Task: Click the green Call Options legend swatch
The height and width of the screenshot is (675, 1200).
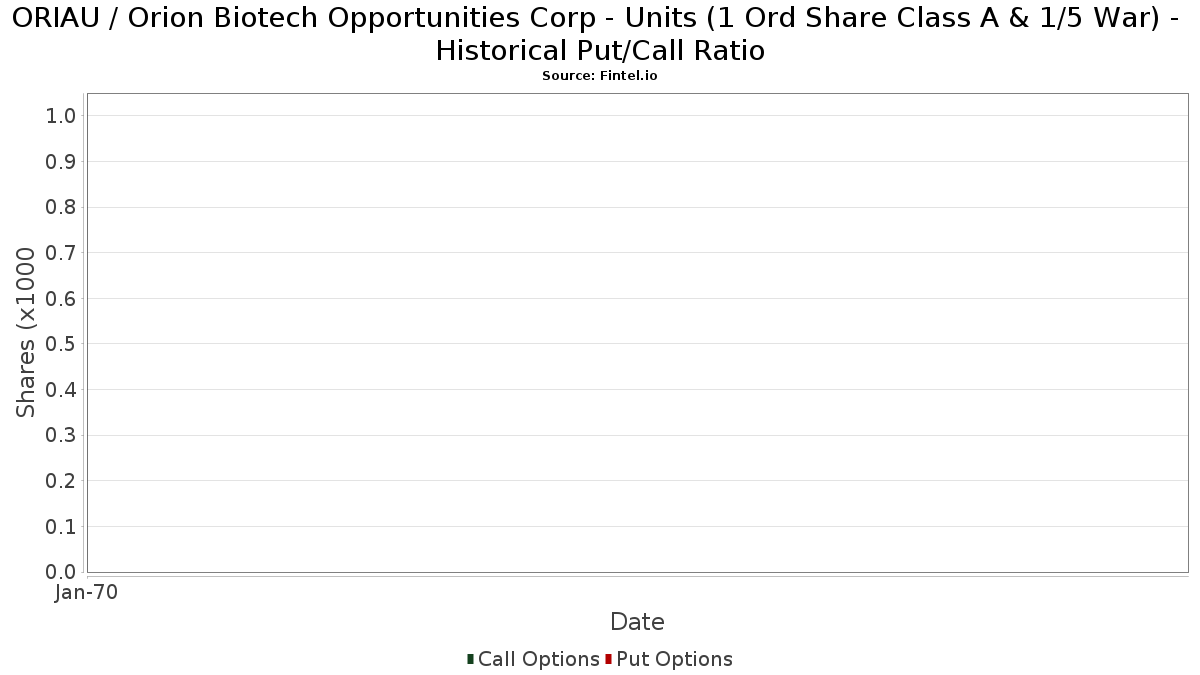Action: tap(470, 659)
